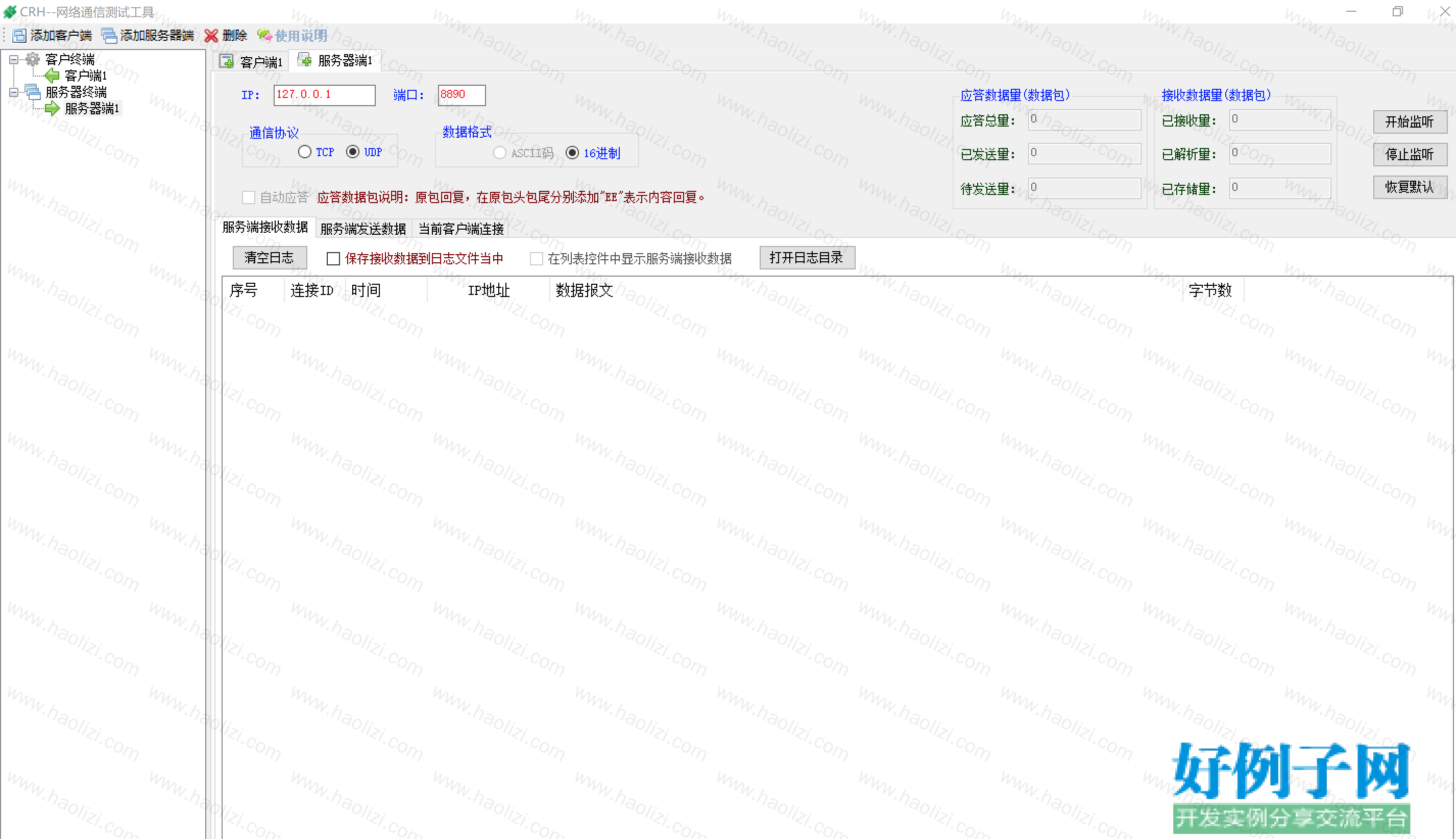Click the 服务器终端 server icon in tree
1456x839 pixels.
pyautogui.click(x=33, y=92)
